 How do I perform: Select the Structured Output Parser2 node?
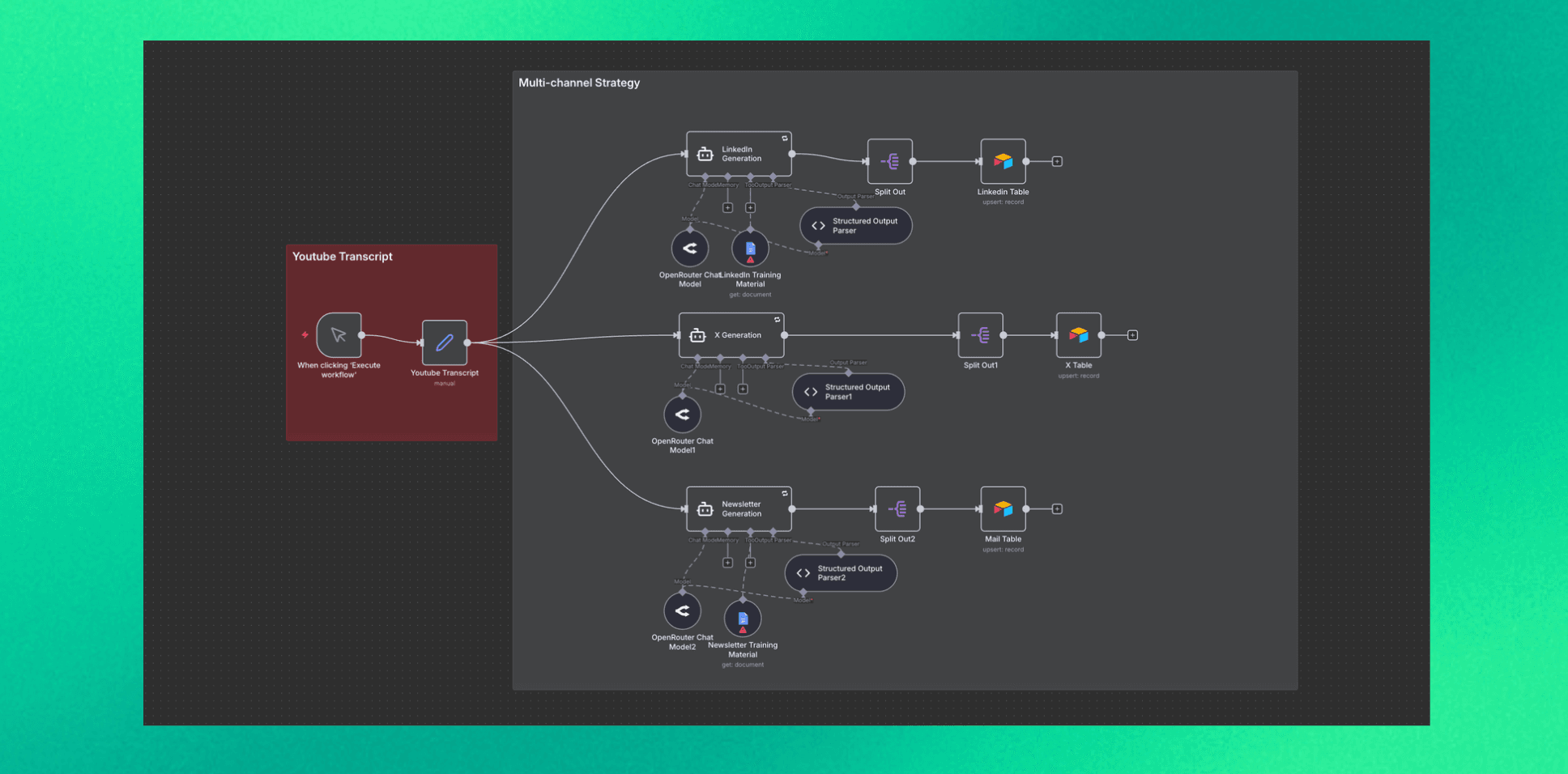pyautogui.click(x=840, y=572)
